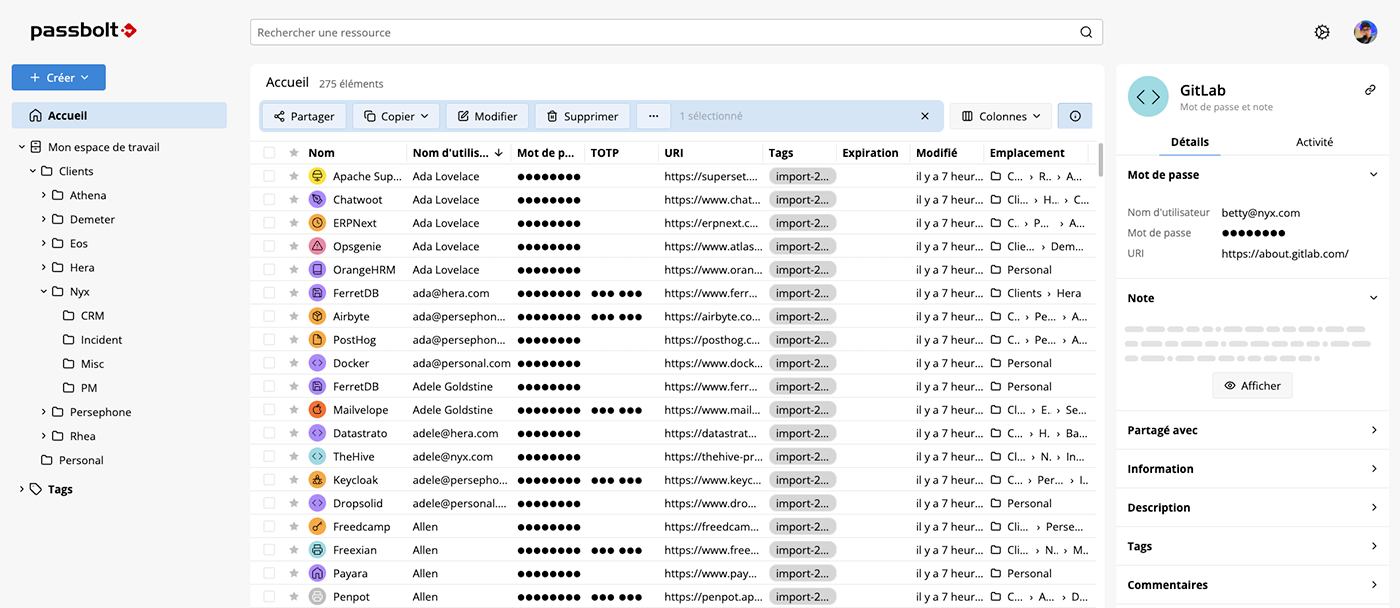Sort by the Nom column header
This screenshot has height=608, width=1400.
click(x=321, y=153)
